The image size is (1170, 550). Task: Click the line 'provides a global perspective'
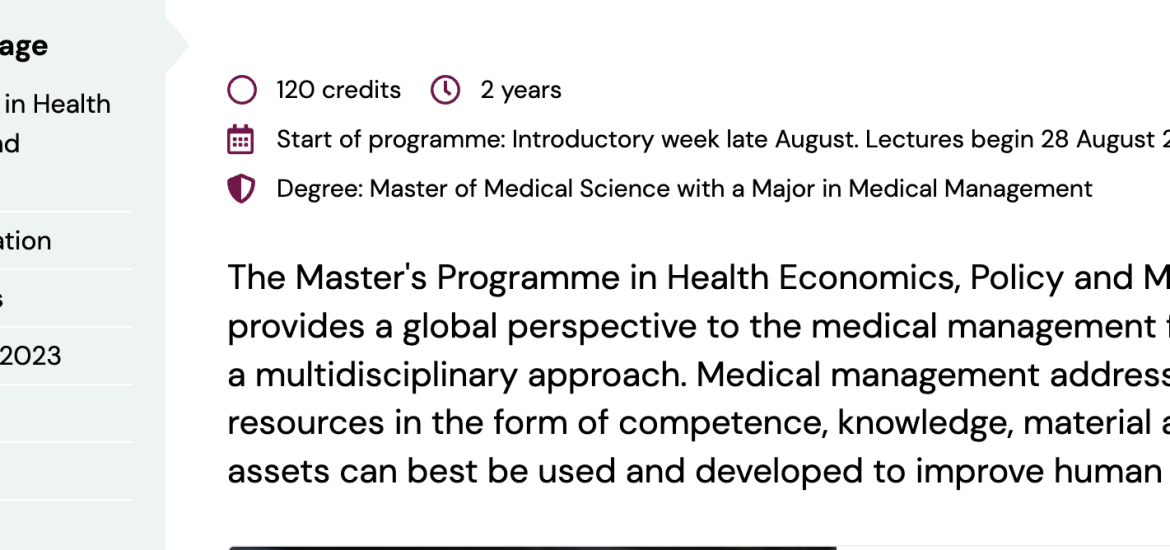coord(698,327)
